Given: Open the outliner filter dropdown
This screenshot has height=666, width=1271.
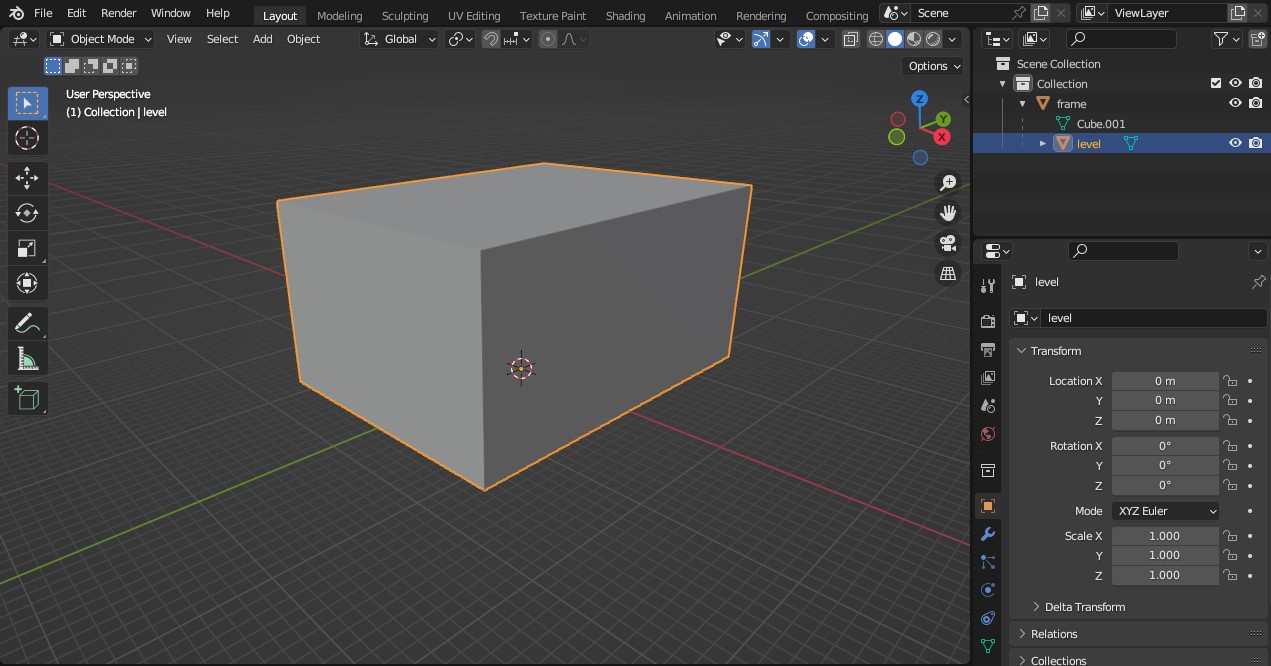Looking at the screenshot, I should 1226,39.
